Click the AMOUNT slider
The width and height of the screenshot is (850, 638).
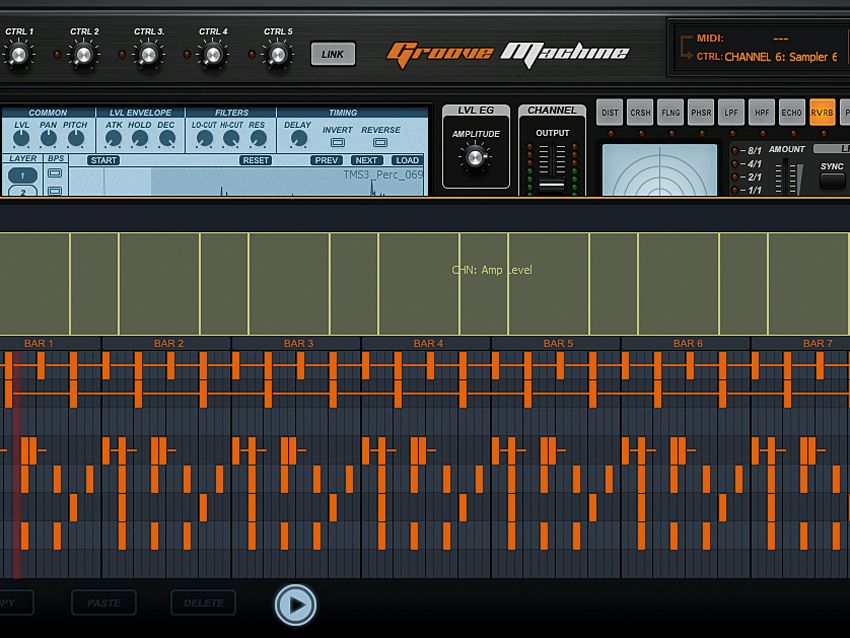pos(785,176)
